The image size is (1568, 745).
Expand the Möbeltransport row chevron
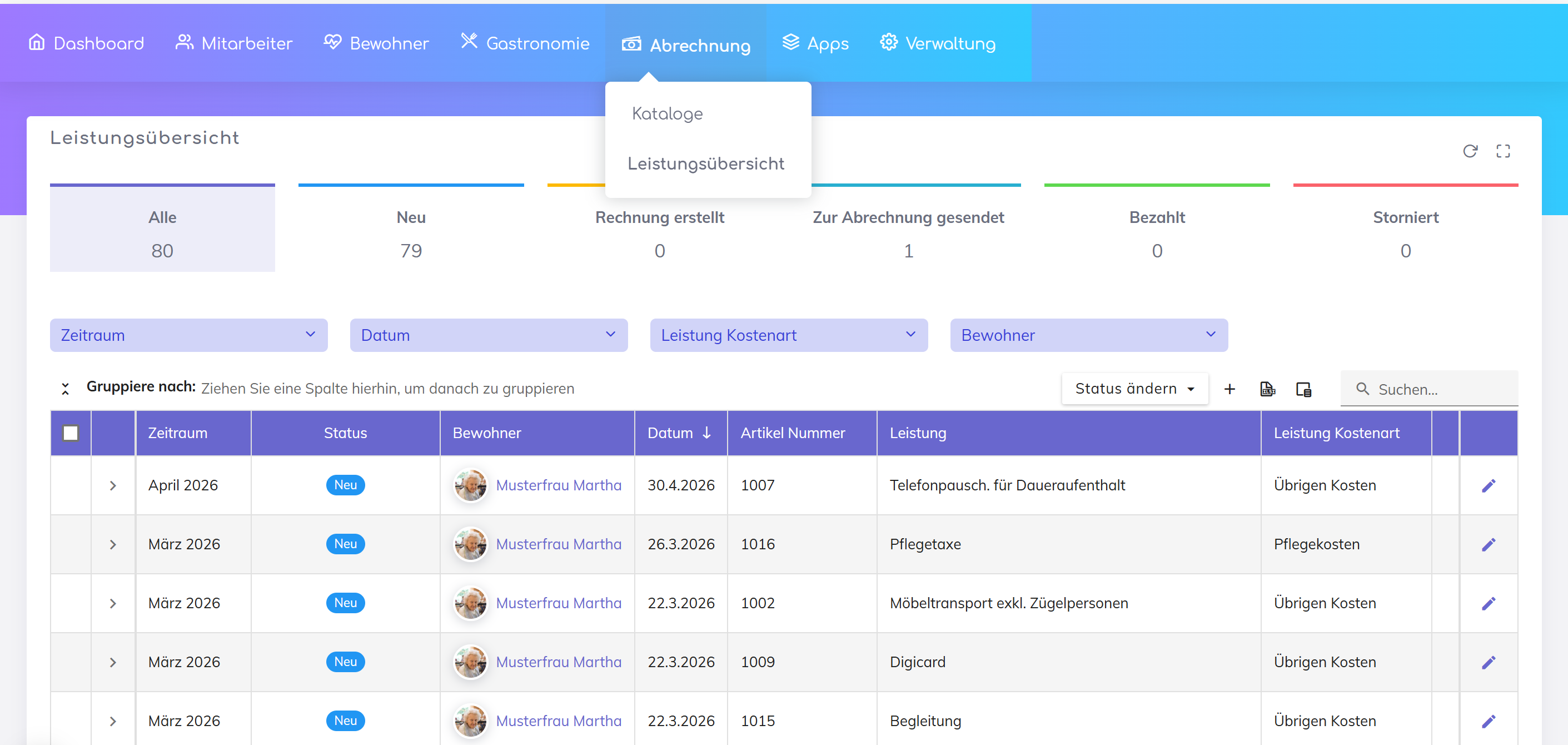113,603
